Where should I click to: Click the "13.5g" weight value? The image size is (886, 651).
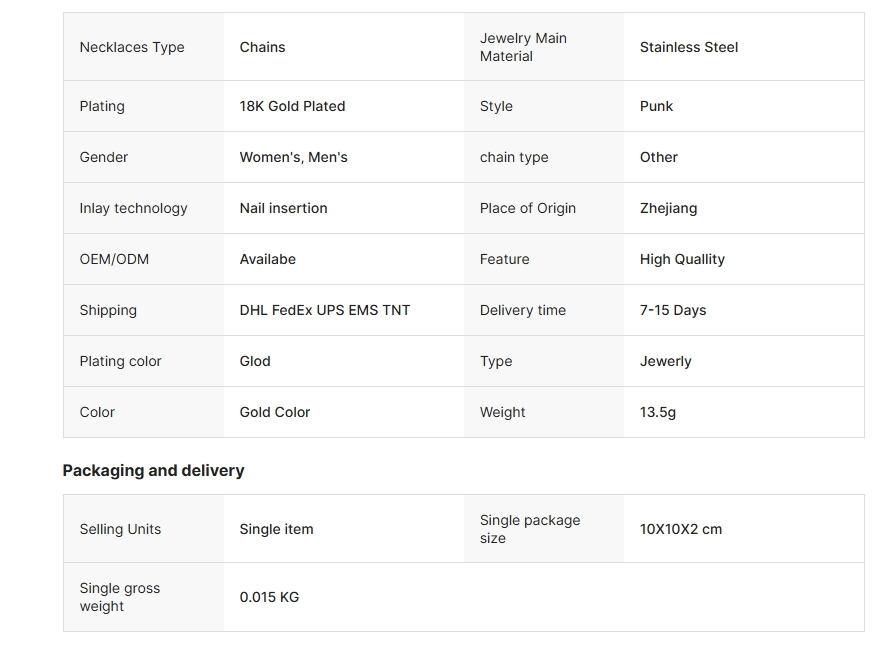point(658,412)
